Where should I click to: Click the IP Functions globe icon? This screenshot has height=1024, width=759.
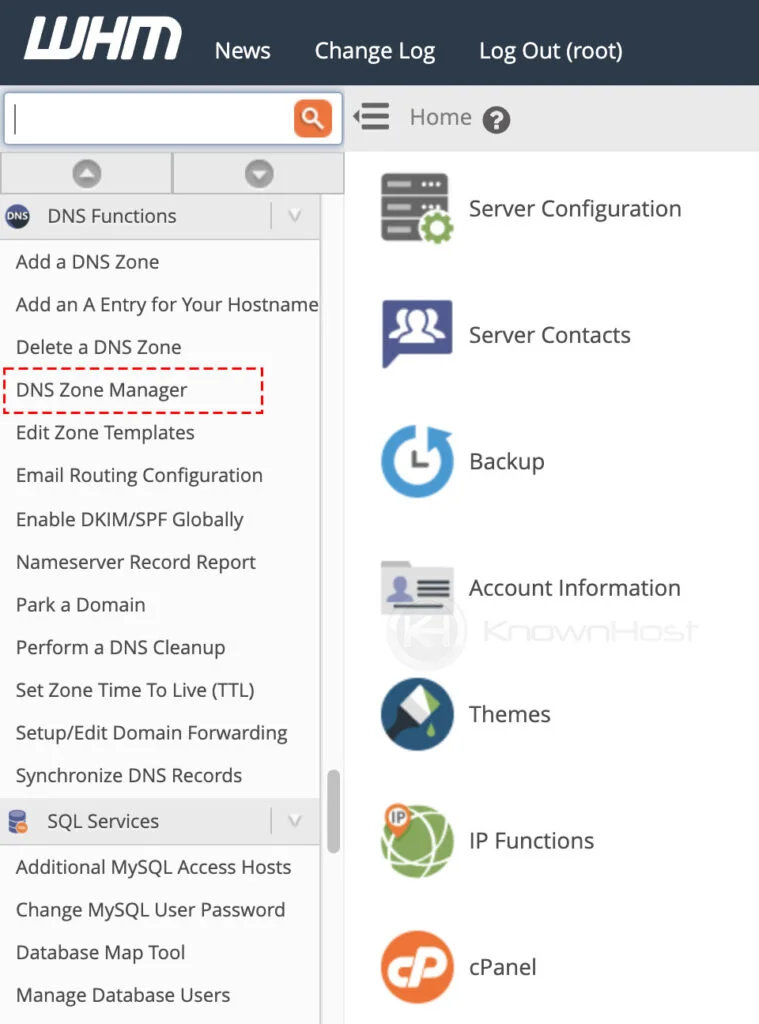417,841
